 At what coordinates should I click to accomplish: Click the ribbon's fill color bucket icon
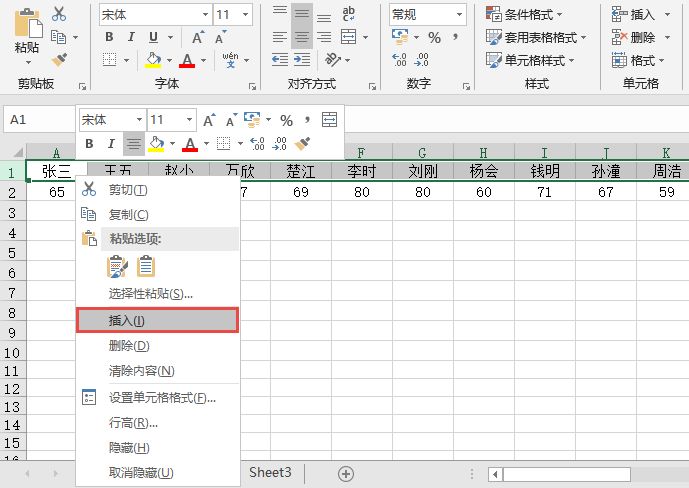(154, 60)
